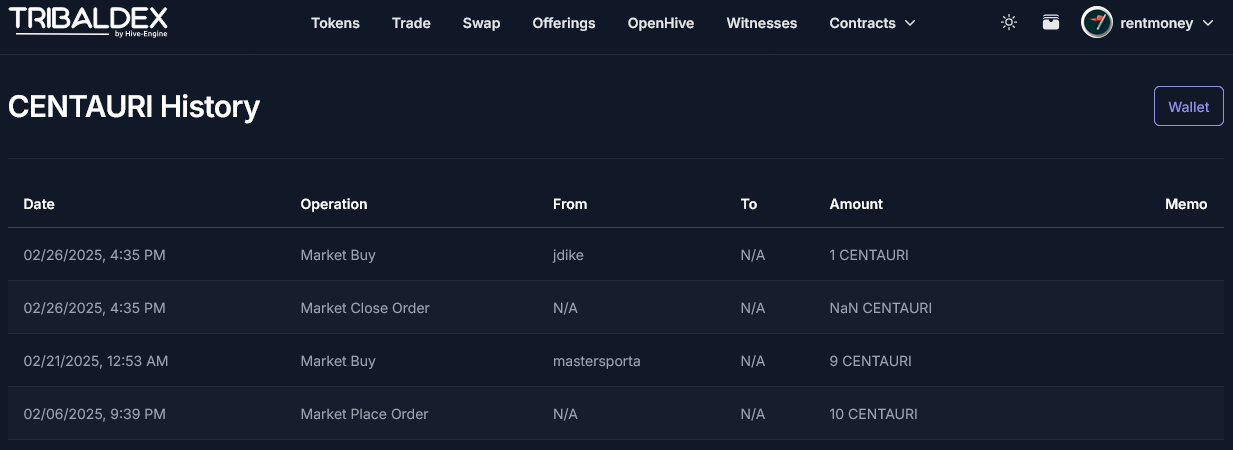Expand the rentmoney account dropdown

click(1207, 23)
